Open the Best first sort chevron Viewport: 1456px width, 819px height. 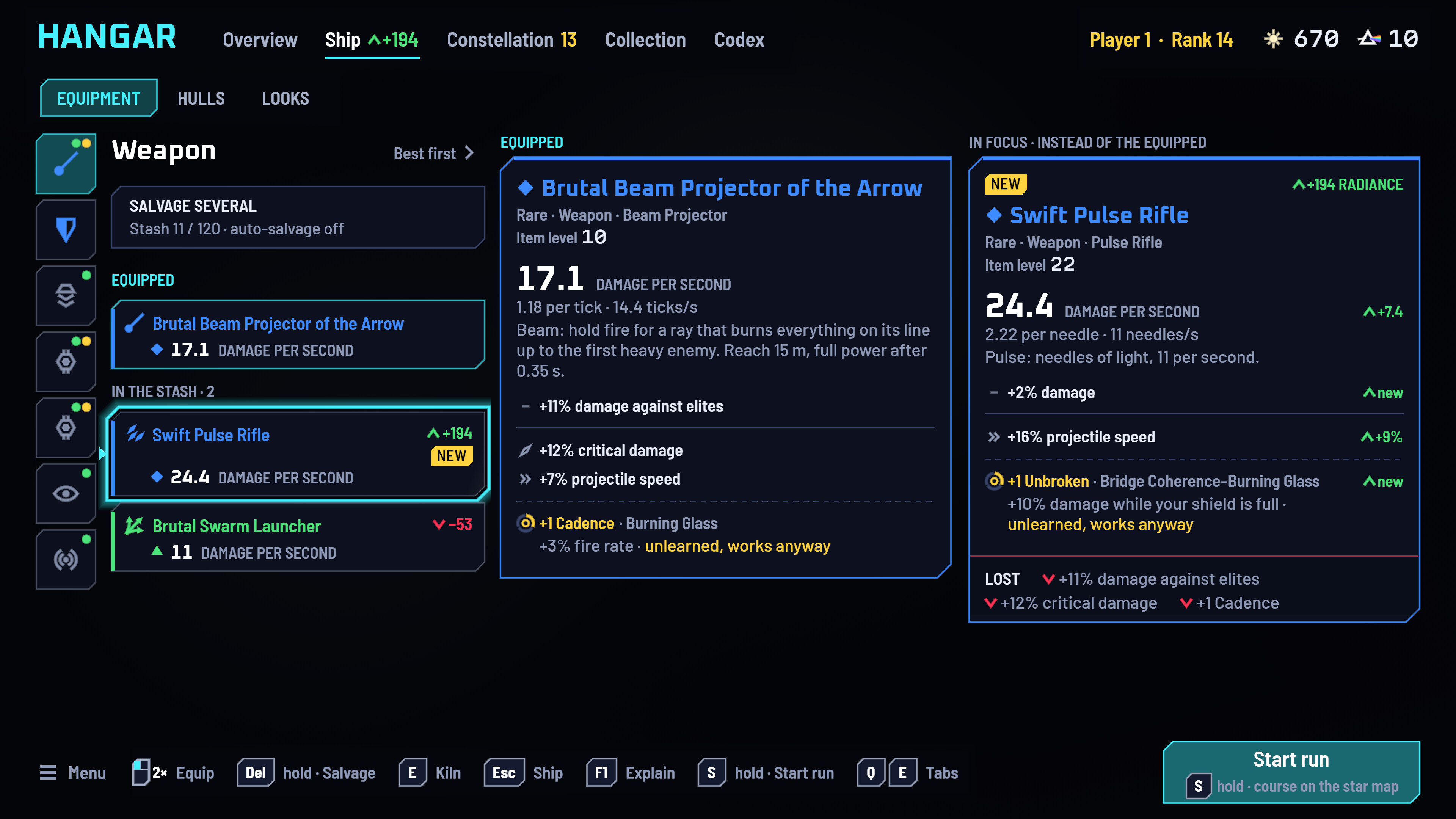(x=469, y=153)
